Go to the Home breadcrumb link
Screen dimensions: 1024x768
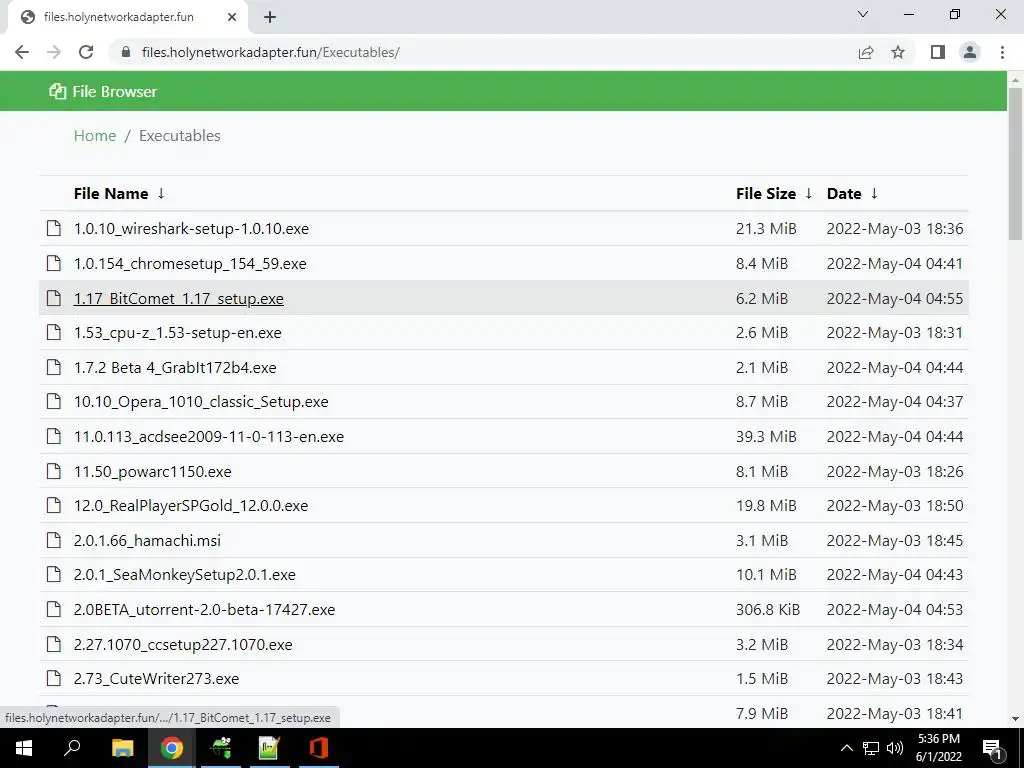pos(95,136)
